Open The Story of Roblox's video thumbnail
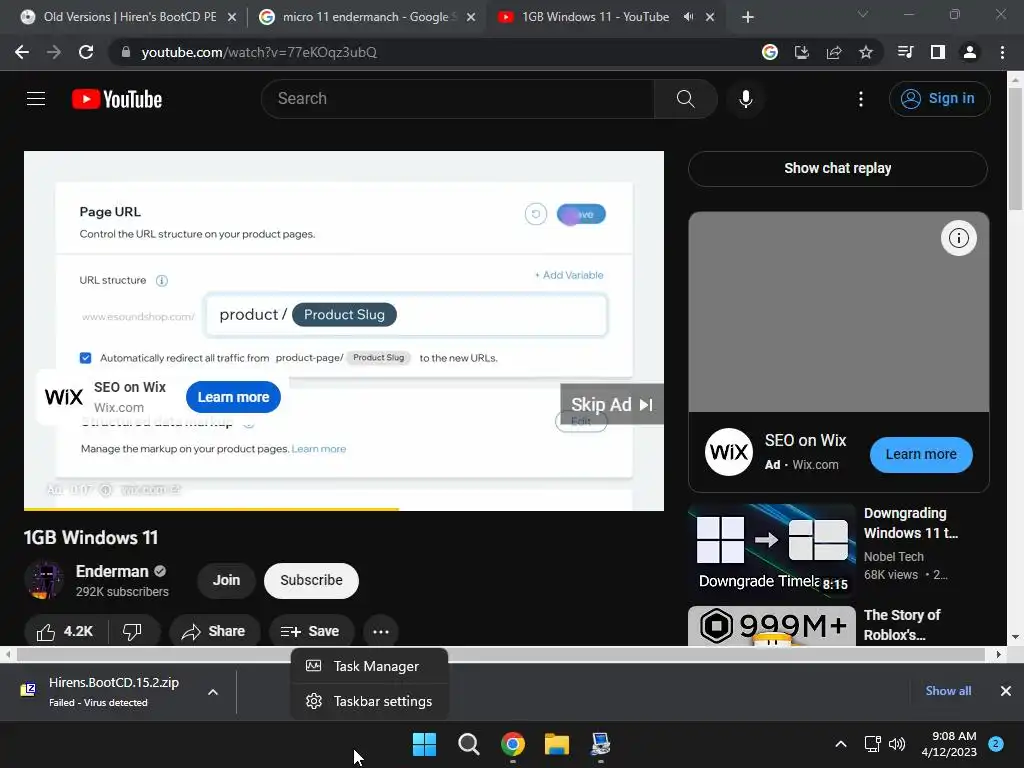This screenshot has width=1024, height=768. point(772,626)
